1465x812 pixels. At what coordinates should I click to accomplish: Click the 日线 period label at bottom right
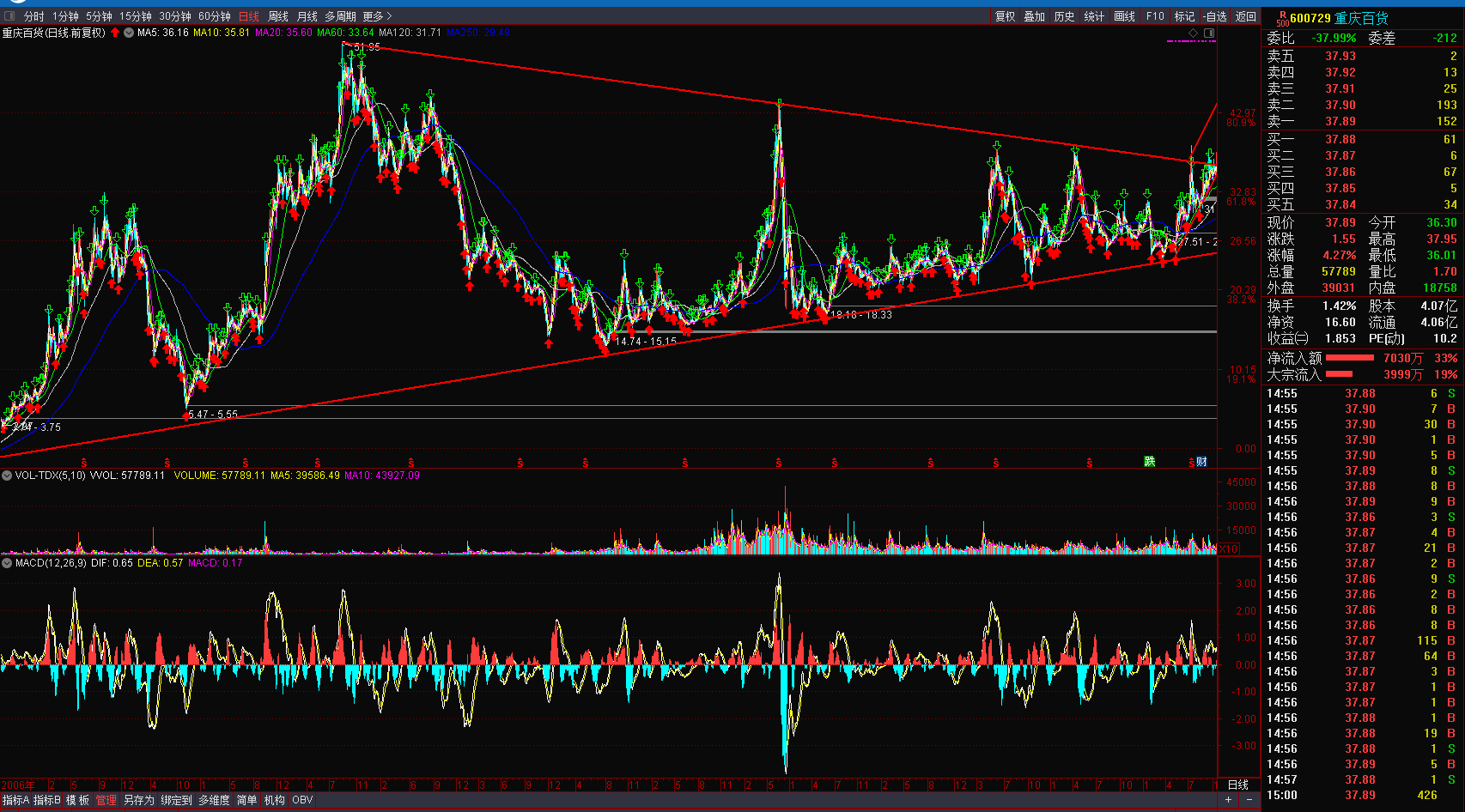coord(1238,785)
